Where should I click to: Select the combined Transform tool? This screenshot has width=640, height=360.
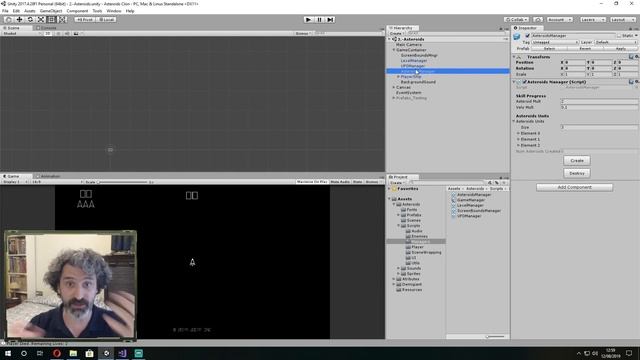click(62, 20)
